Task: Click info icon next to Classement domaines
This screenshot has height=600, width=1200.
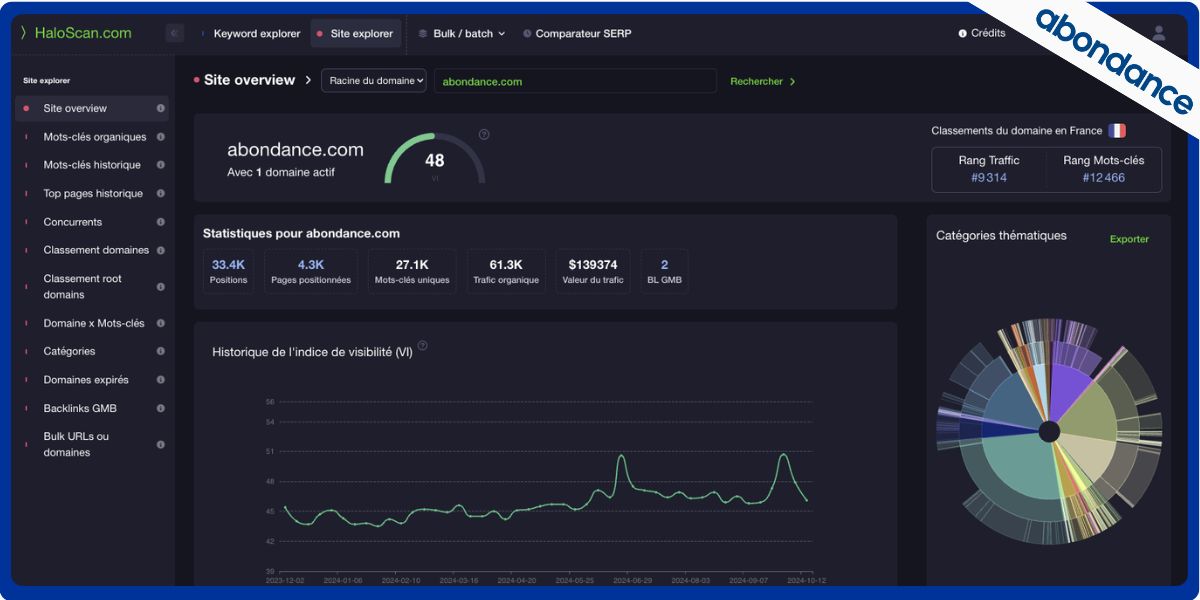Action: point(161,250)
